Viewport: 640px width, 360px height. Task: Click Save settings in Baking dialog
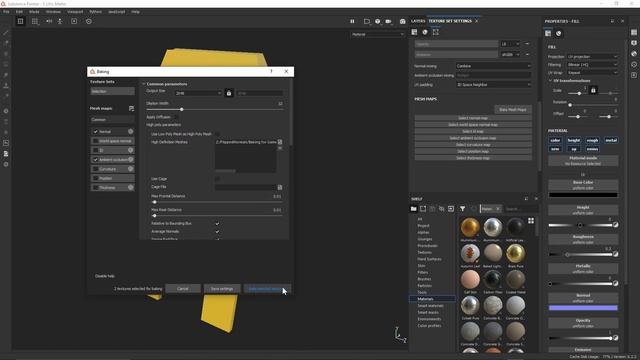point(222,289)
